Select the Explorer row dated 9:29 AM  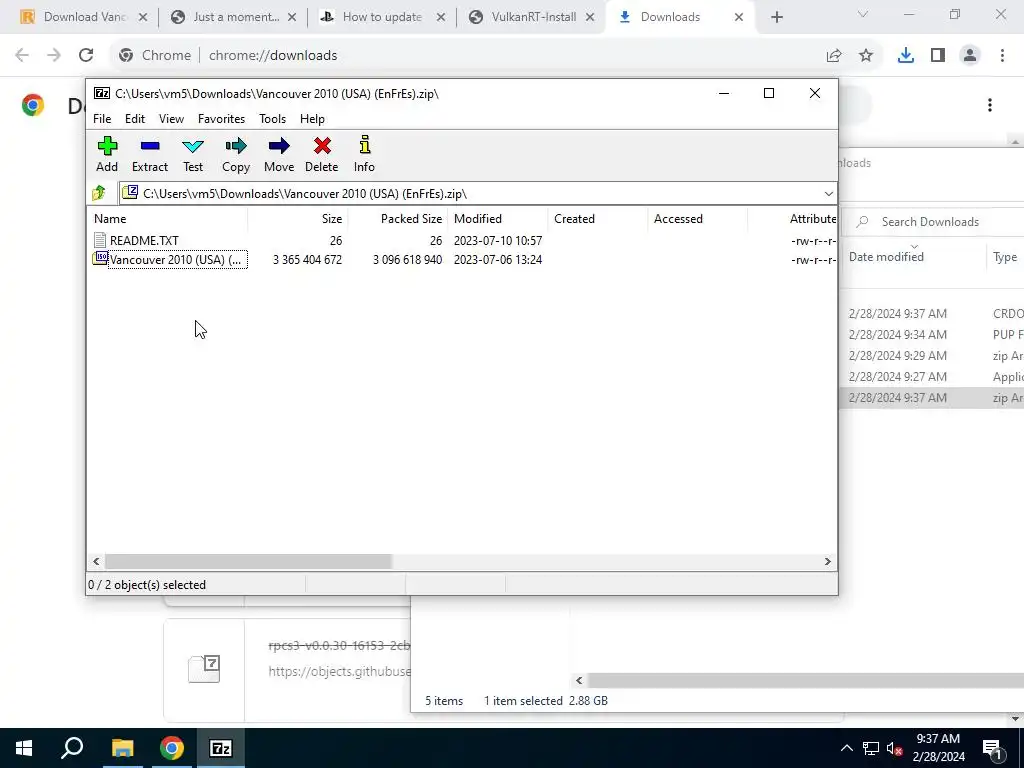[933, 355]
